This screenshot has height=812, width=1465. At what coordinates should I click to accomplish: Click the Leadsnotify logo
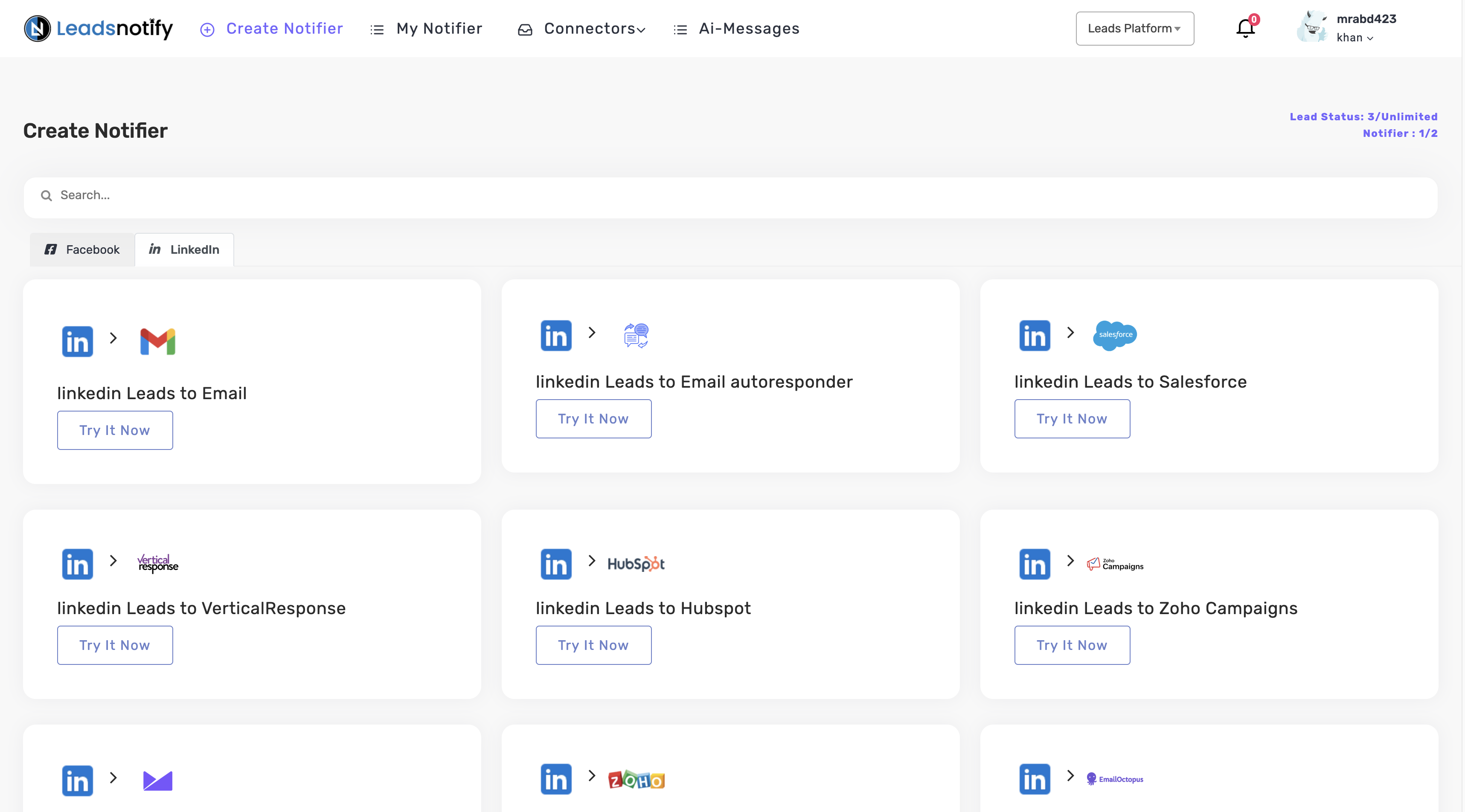[x=99, y=29]
